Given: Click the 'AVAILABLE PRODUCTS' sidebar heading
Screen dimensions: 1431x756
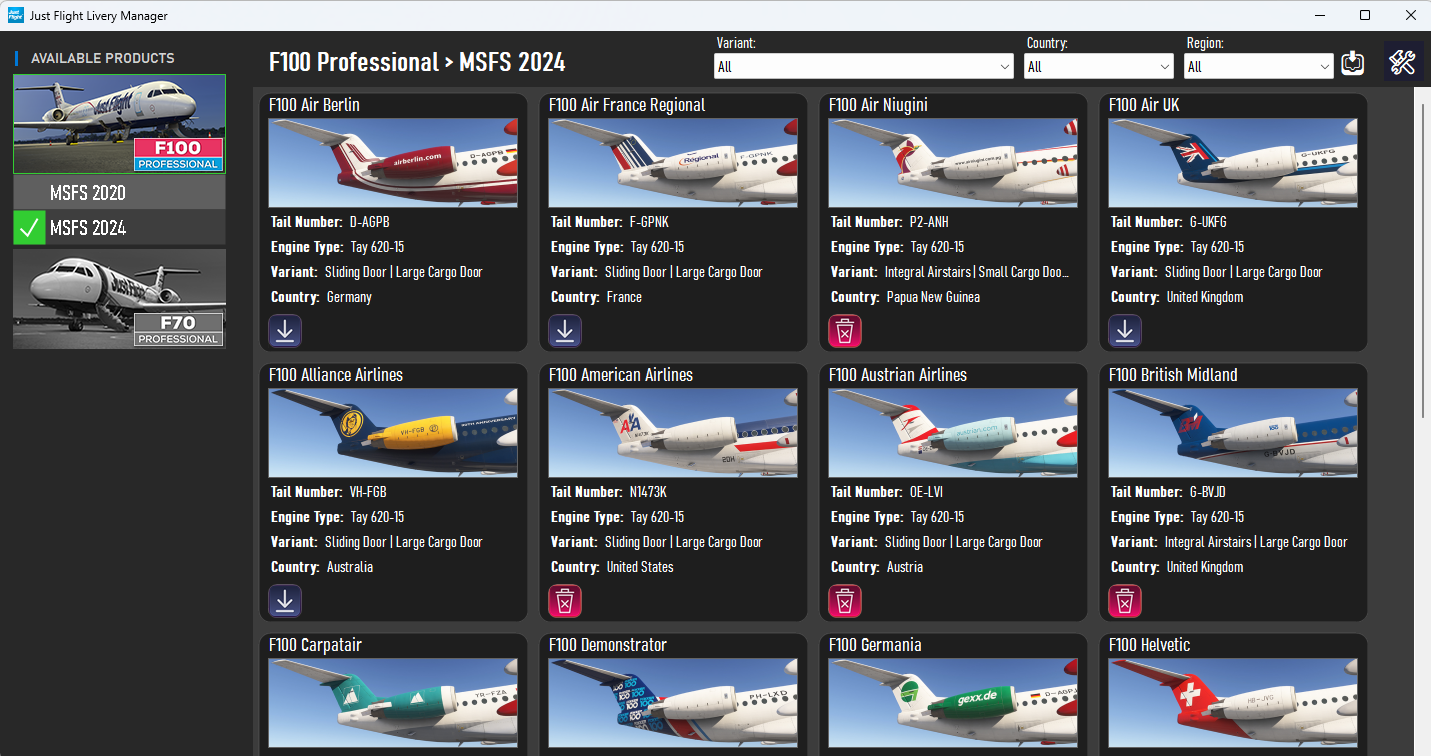Looking at the screenshot, I should click(103, 58).
